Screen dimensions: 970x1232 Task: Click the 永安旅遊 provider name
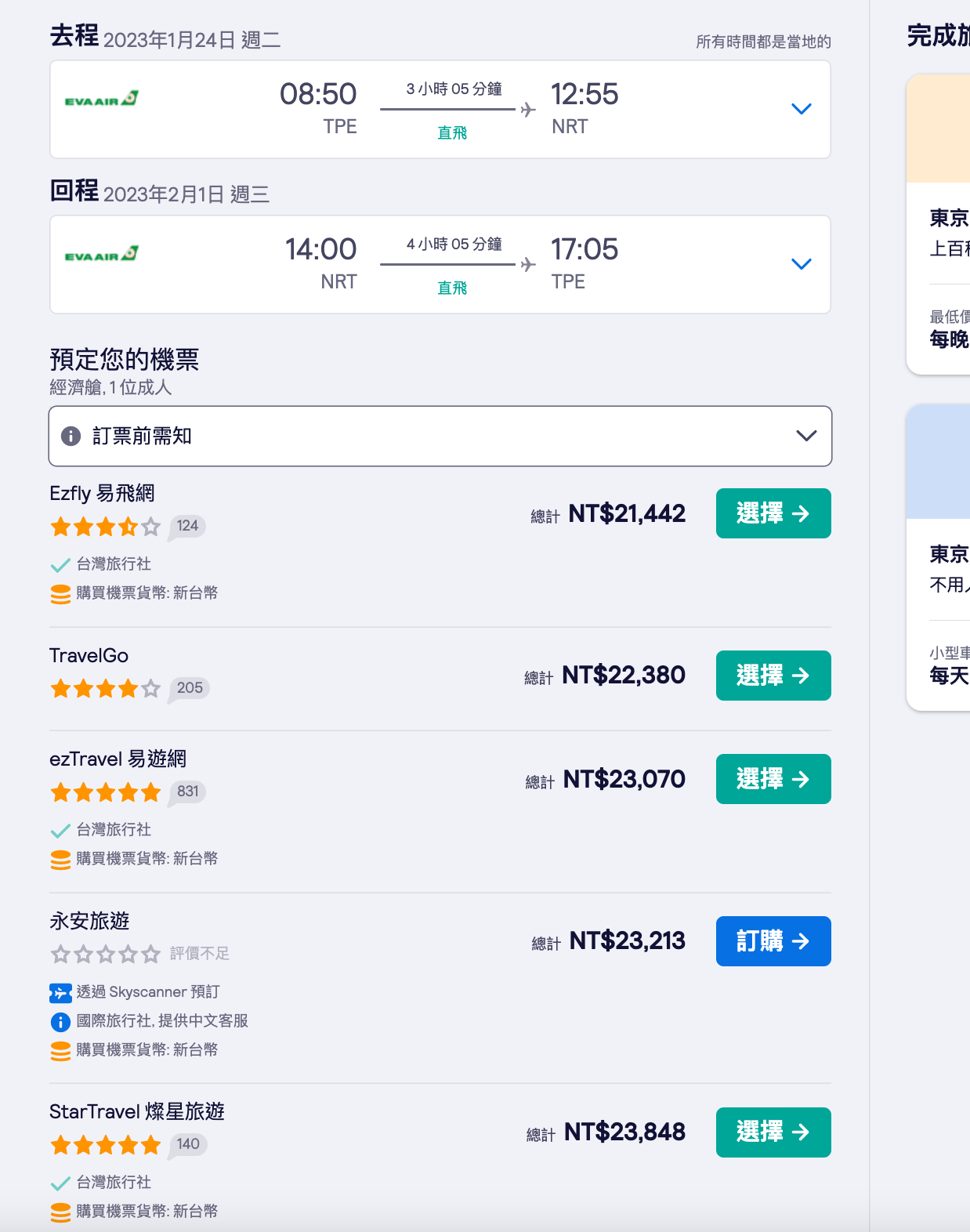pyautogui.click(x=89, y=921)
